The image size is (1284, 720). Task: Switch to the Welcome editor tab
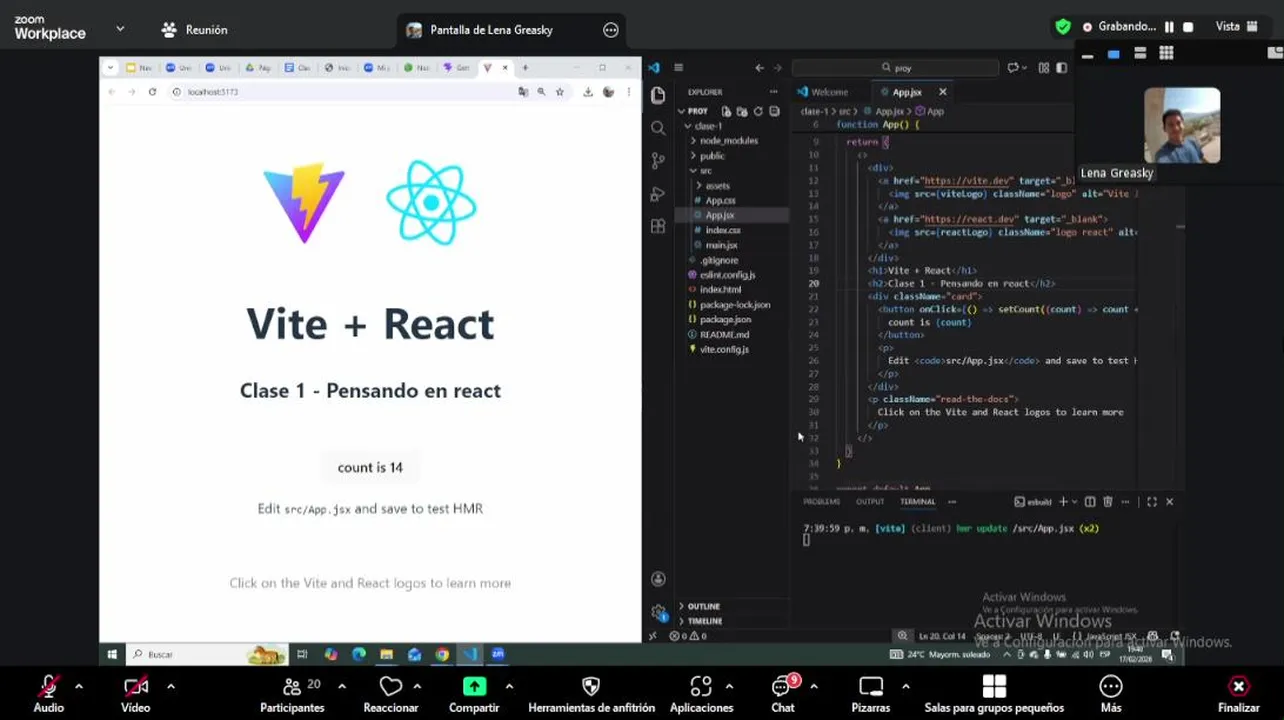click(x=823, y=92)
